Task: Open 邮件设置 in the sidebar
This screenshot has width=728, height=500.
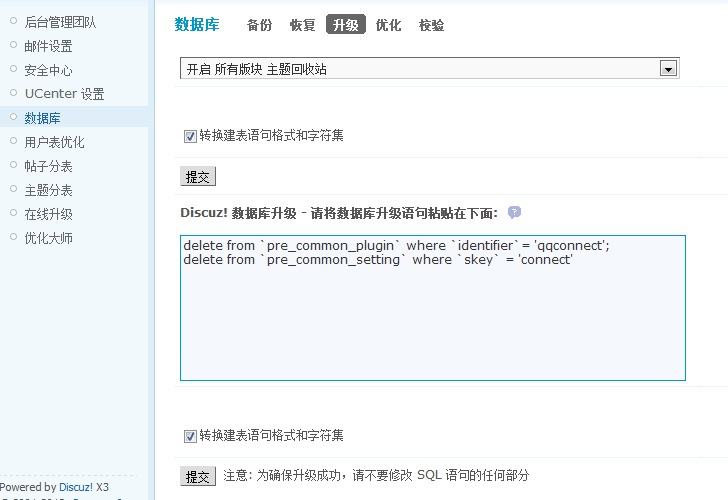Action: pyautogui.click(x=48, y=46)
